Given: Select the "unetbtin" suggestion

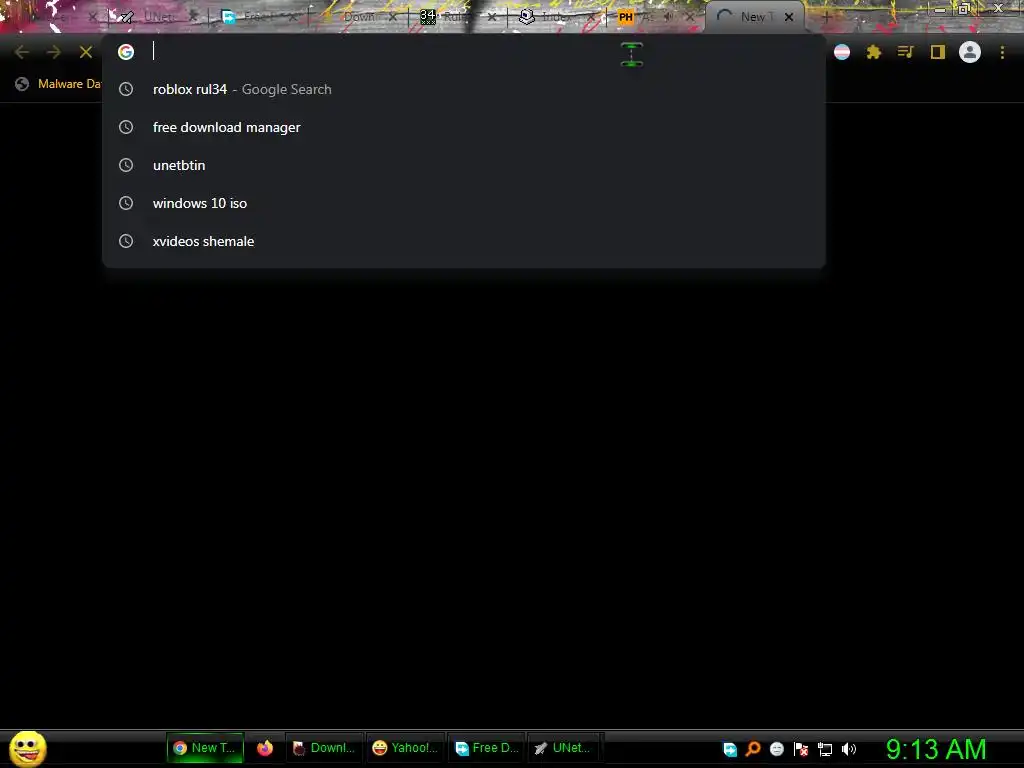Looking at the screenshot, I should click(464, 165).
